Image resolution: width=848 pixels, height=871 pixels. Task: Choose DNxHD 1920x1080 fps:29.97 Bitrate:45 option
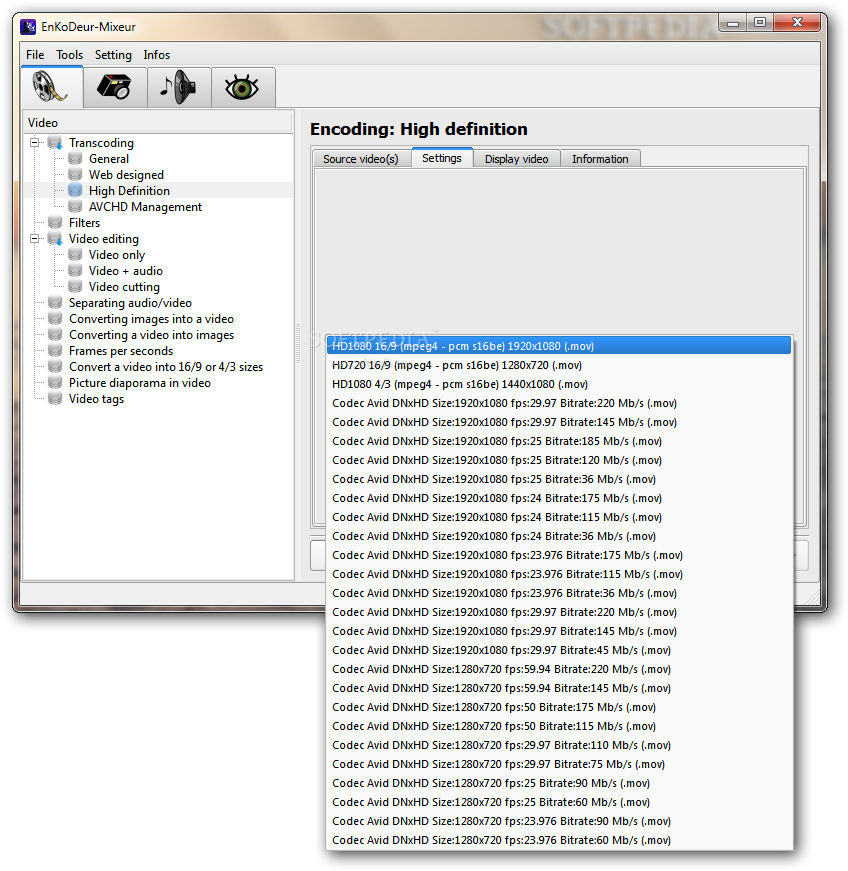tap(559, 650)
